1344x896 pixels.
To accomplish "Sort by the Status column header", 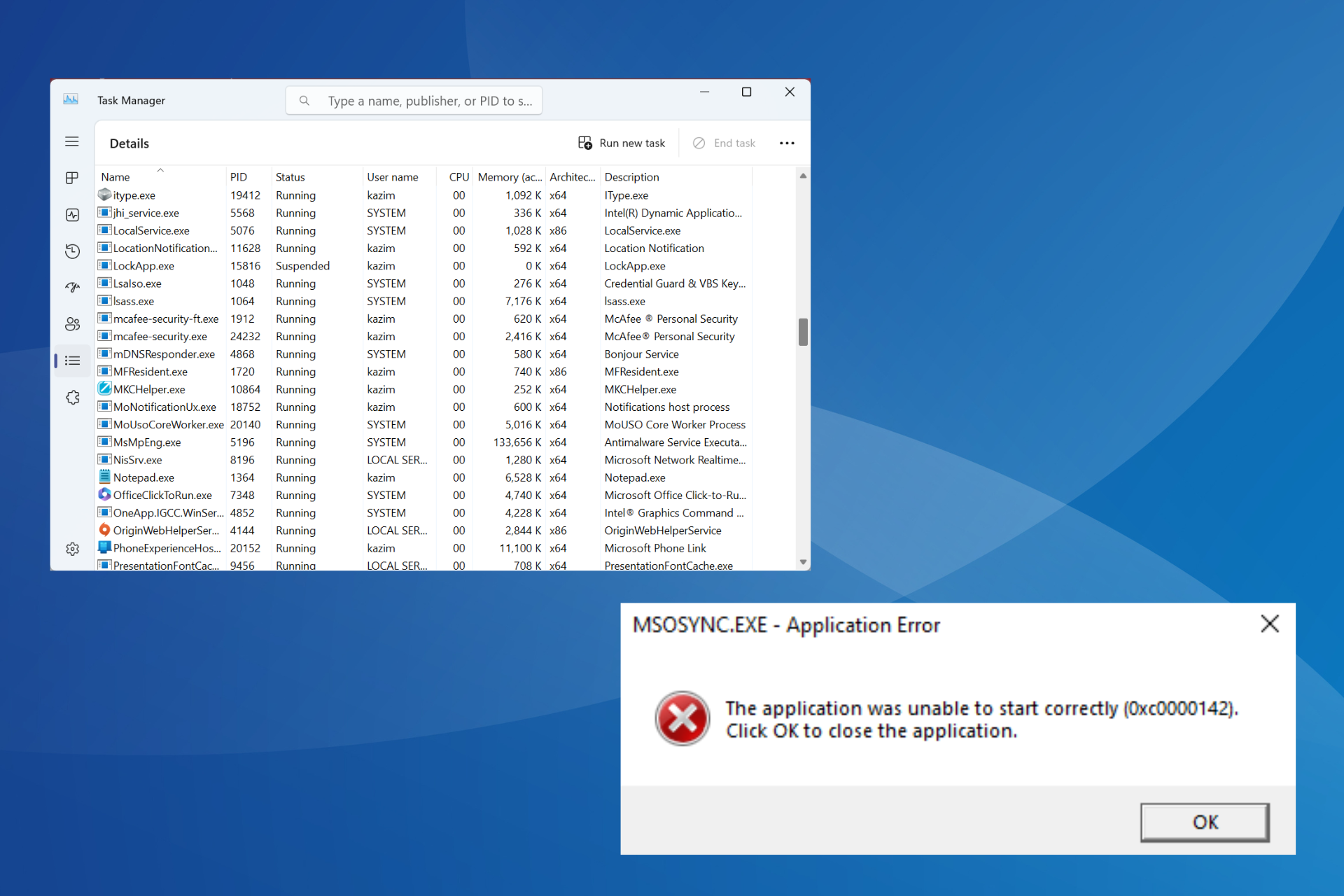I will pos(316,177).
